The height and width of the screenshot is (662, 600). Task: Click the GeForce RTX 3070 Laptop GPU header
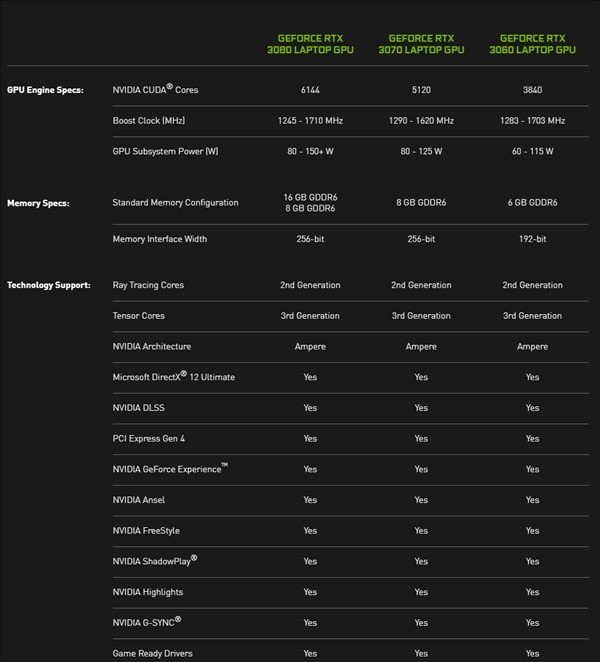point(421,44)
